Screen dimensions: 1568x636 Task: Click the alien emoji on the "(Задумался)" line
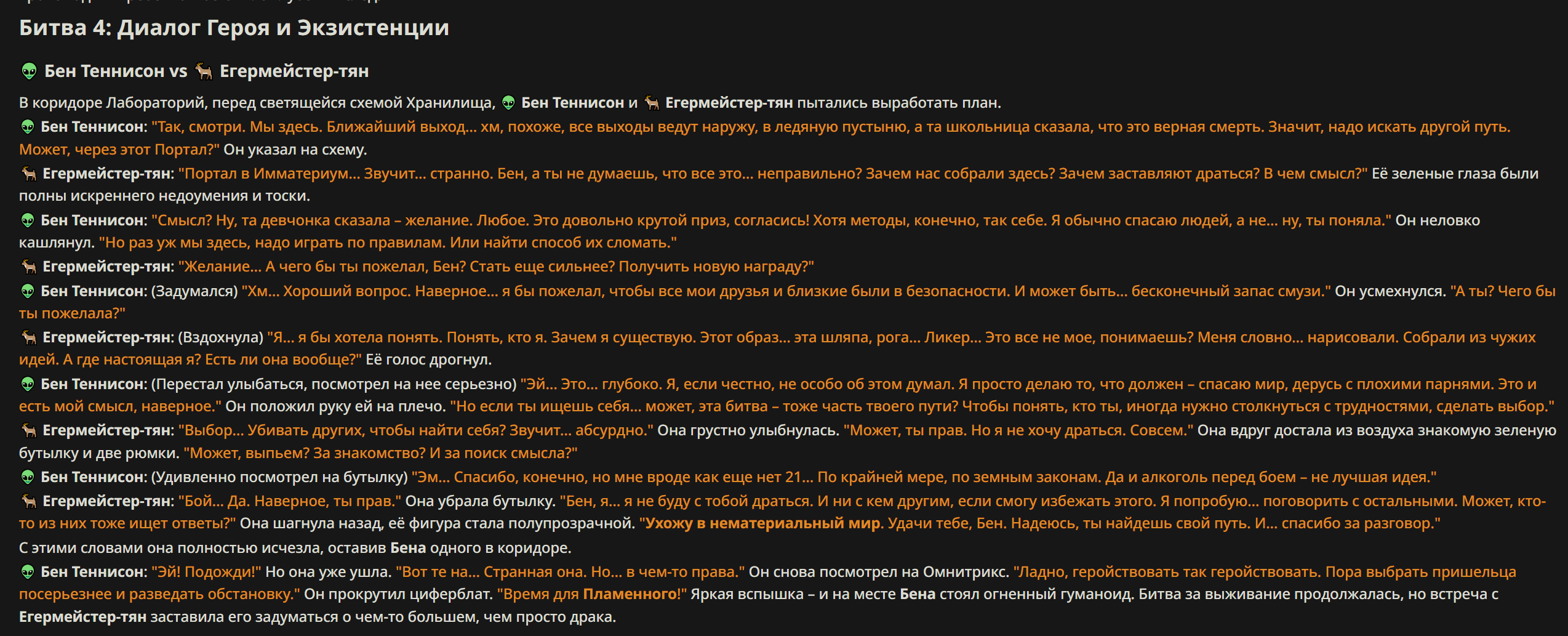tap(28, 291)
